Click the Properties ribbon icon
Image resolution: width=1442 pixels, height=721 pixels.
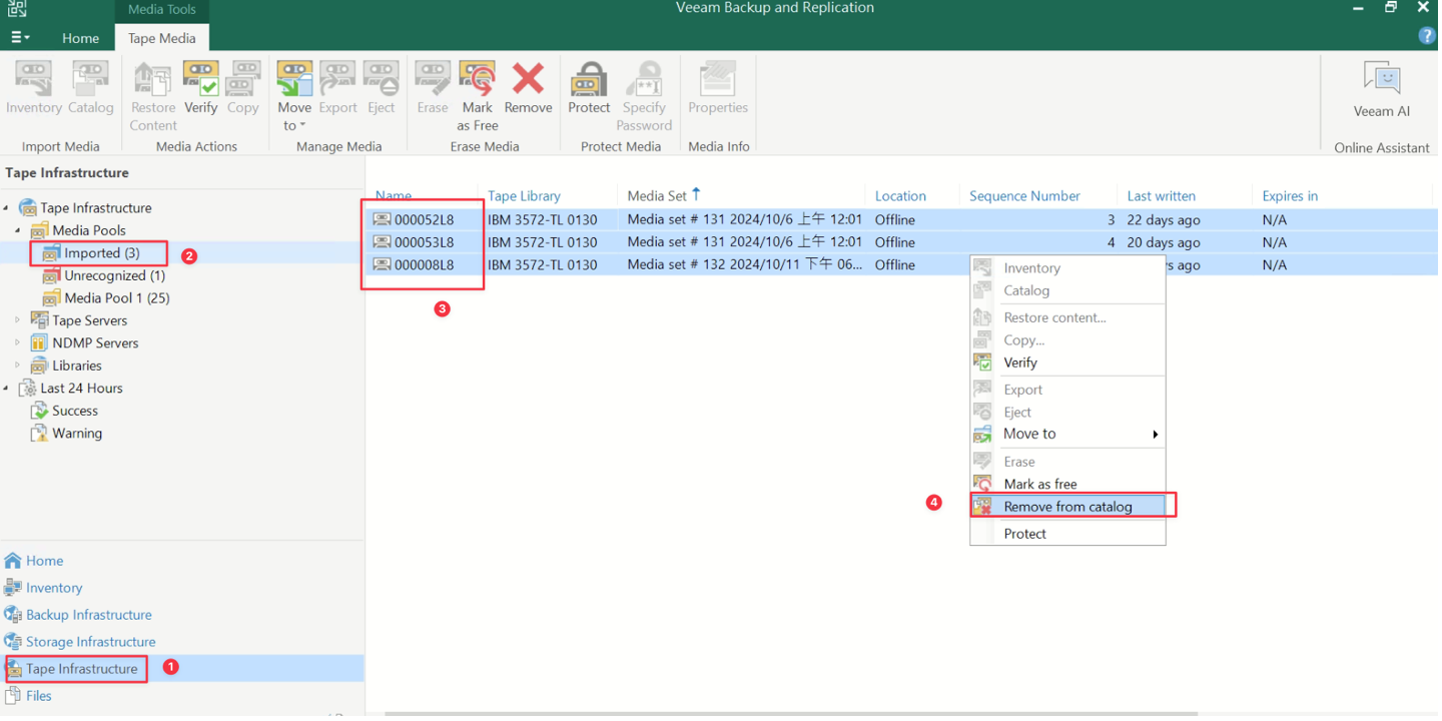[x=718, y=88]
